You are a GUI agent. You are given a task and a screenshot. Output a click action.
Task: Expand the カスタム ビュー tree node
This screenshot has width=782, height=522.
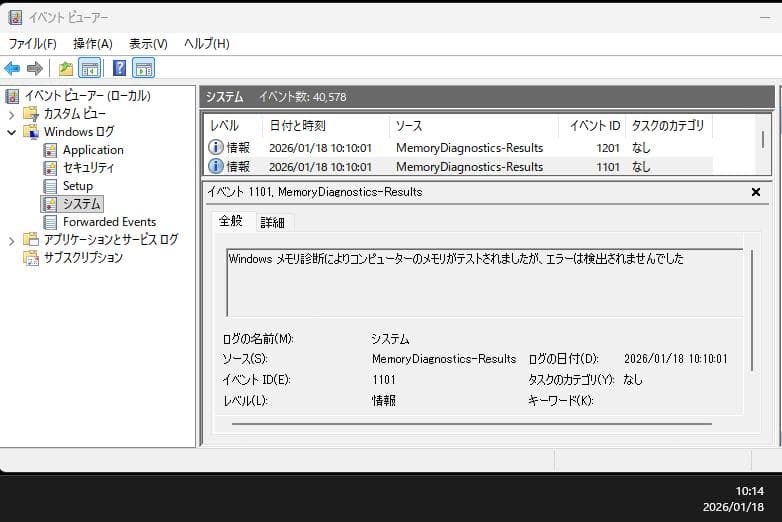(x=11, y=115)
